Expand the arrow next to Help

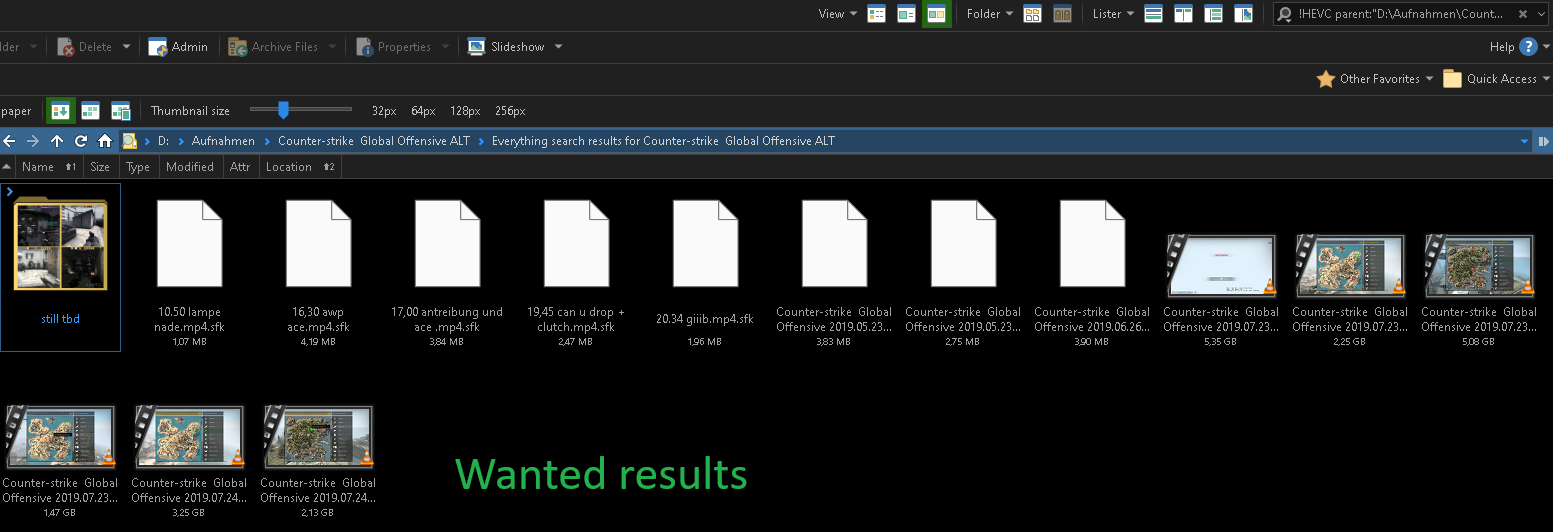point(1545,47)
